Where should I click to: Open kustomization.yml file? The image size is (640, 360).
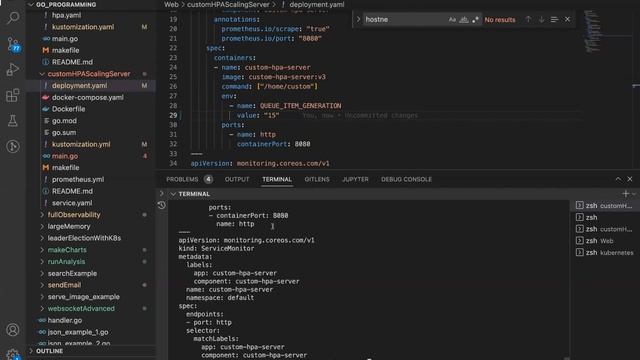[x=81, y=144]
